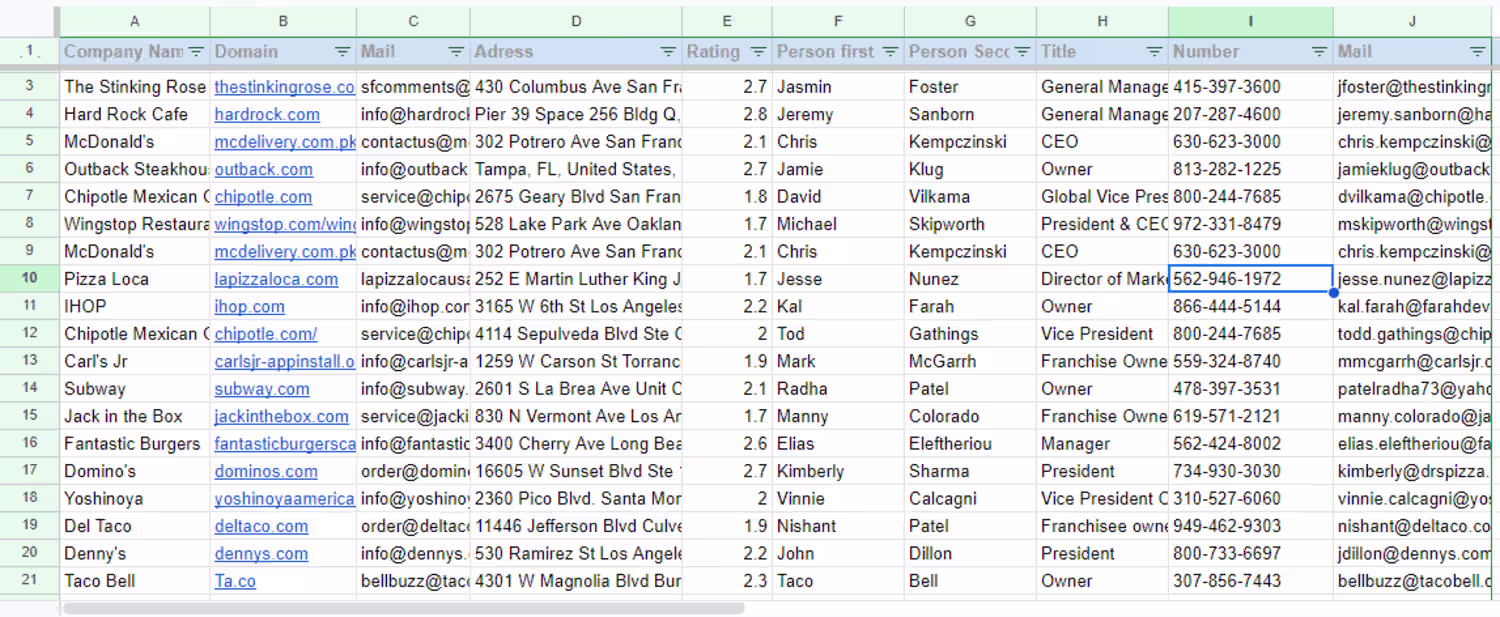Select cell 'Hard Rock Cafe'
1500x617 pixels.
tap(135, 114)
